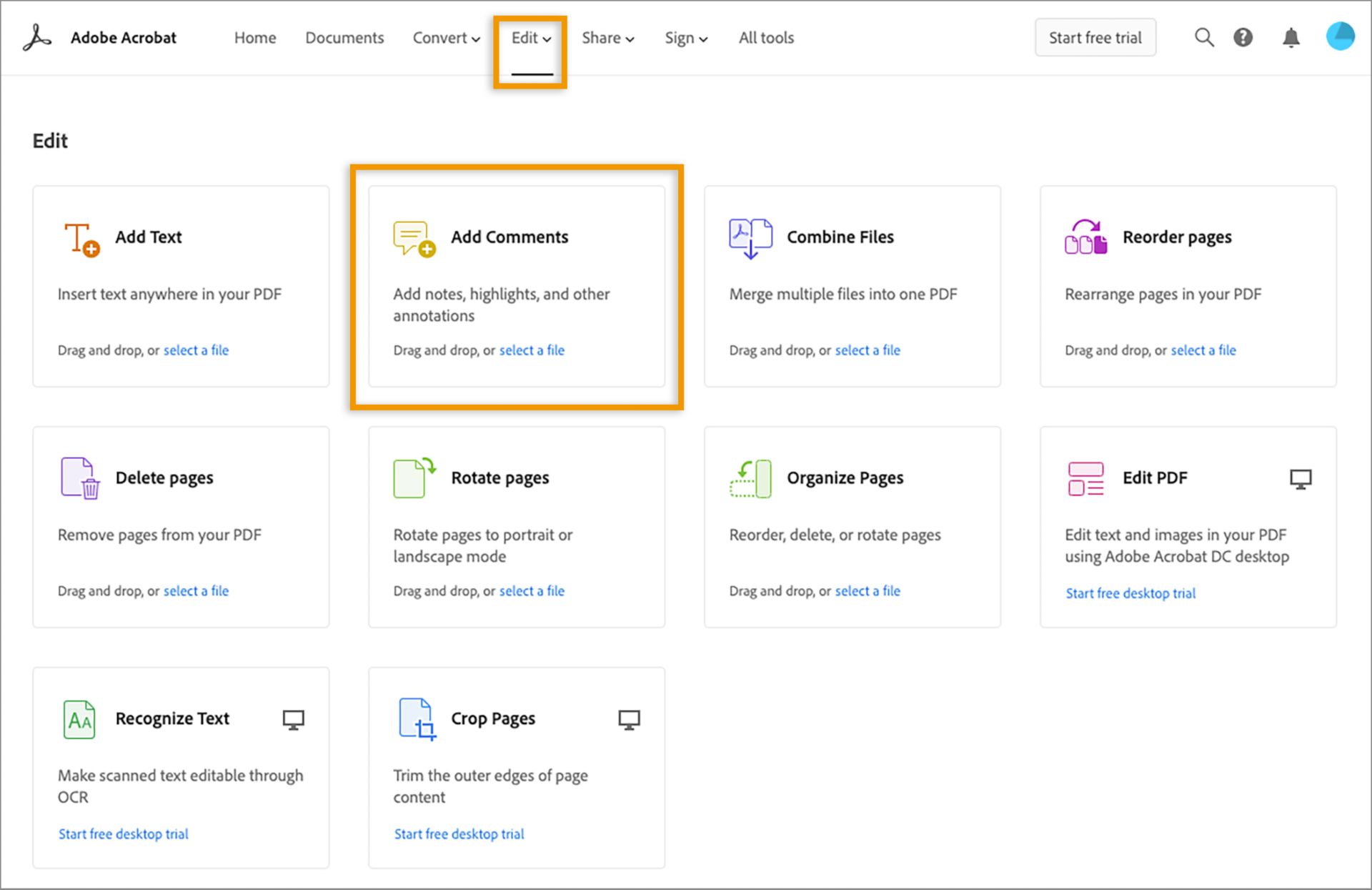Open the Edit menu in navigation
Screen dimensions: 1372x890
(531, 37)
